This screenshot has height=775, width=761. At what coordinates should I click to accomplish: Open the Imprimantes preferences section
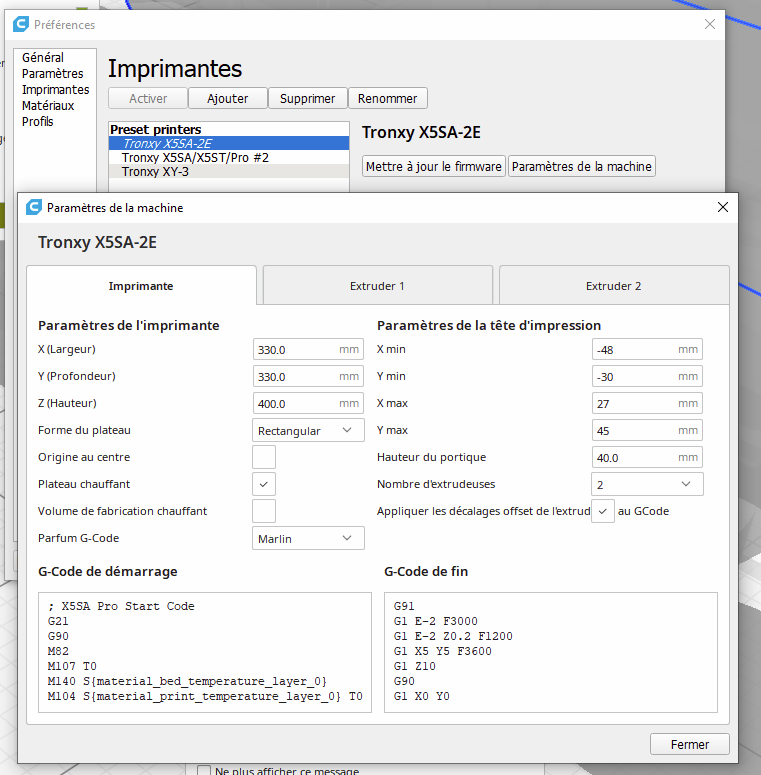(55, 89)
